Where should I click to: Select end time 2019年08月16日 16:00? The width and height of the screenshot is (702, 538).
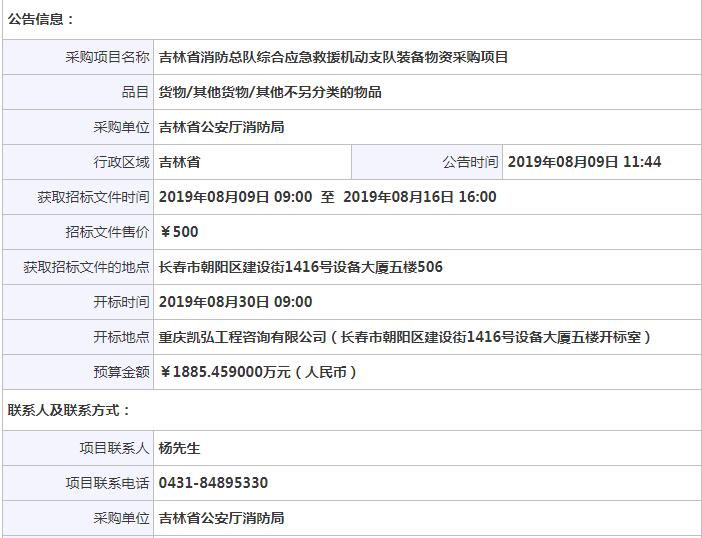click(419, 197)
